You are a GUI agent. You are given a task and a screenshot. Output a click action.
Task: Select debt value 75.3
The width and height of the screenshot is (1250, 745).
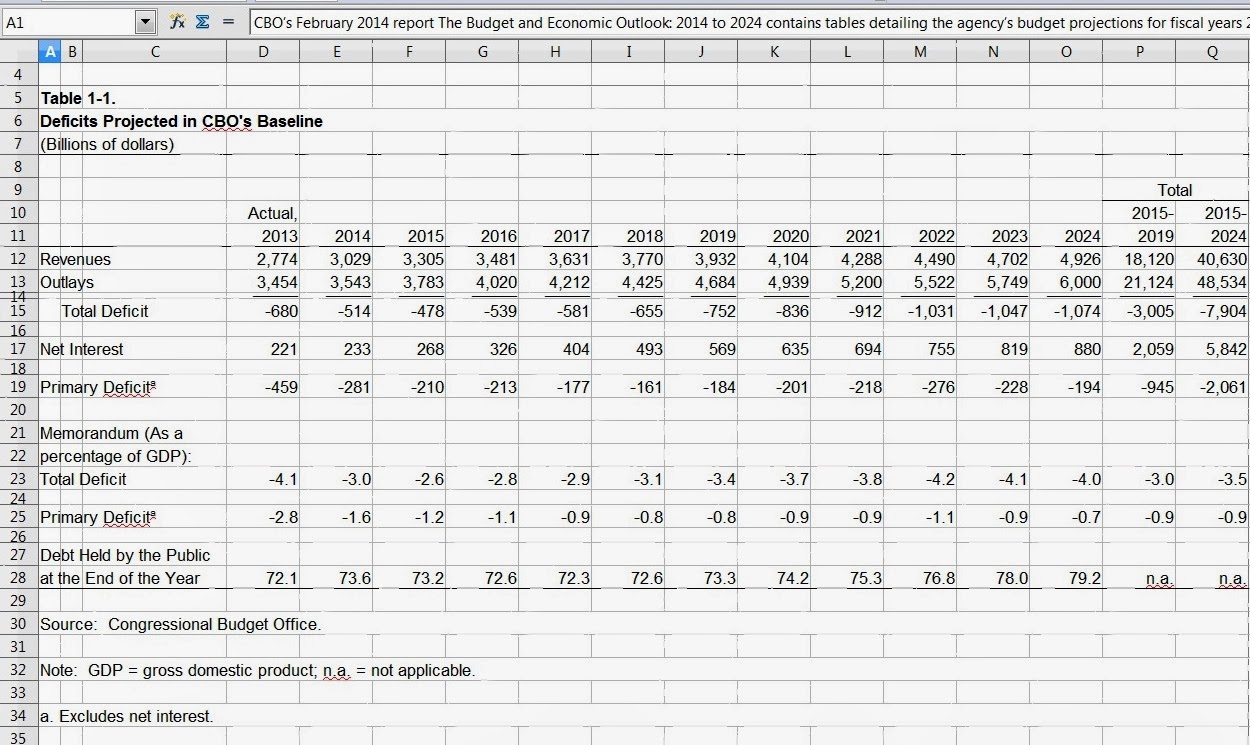coord(866,578)
